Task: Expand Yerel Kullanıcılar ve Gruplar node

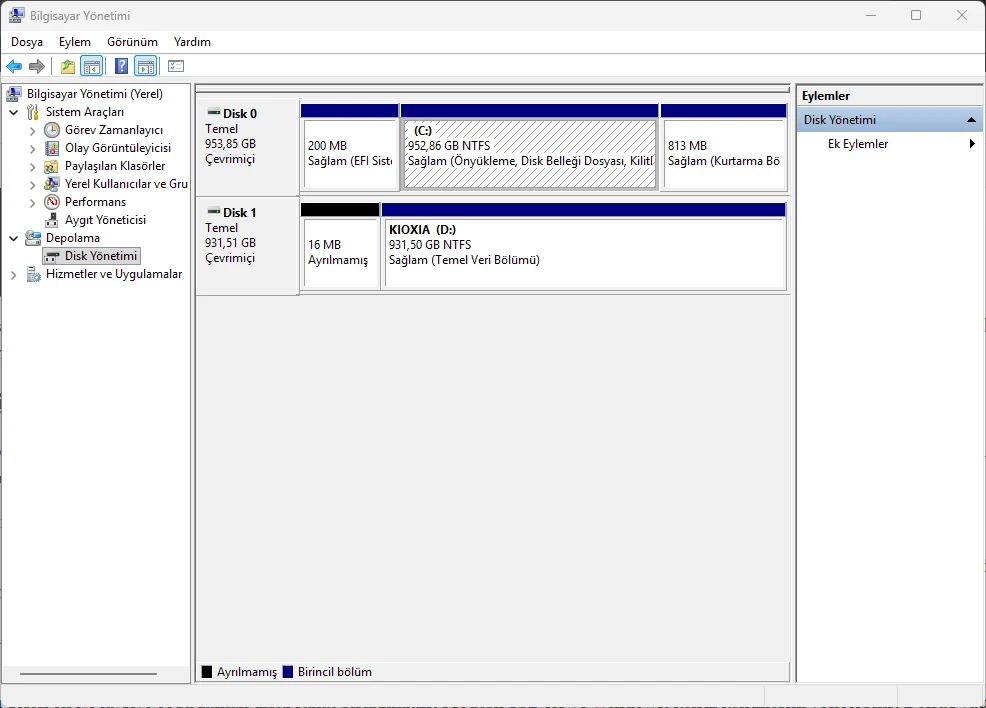Action: click(x=33, y=185)
